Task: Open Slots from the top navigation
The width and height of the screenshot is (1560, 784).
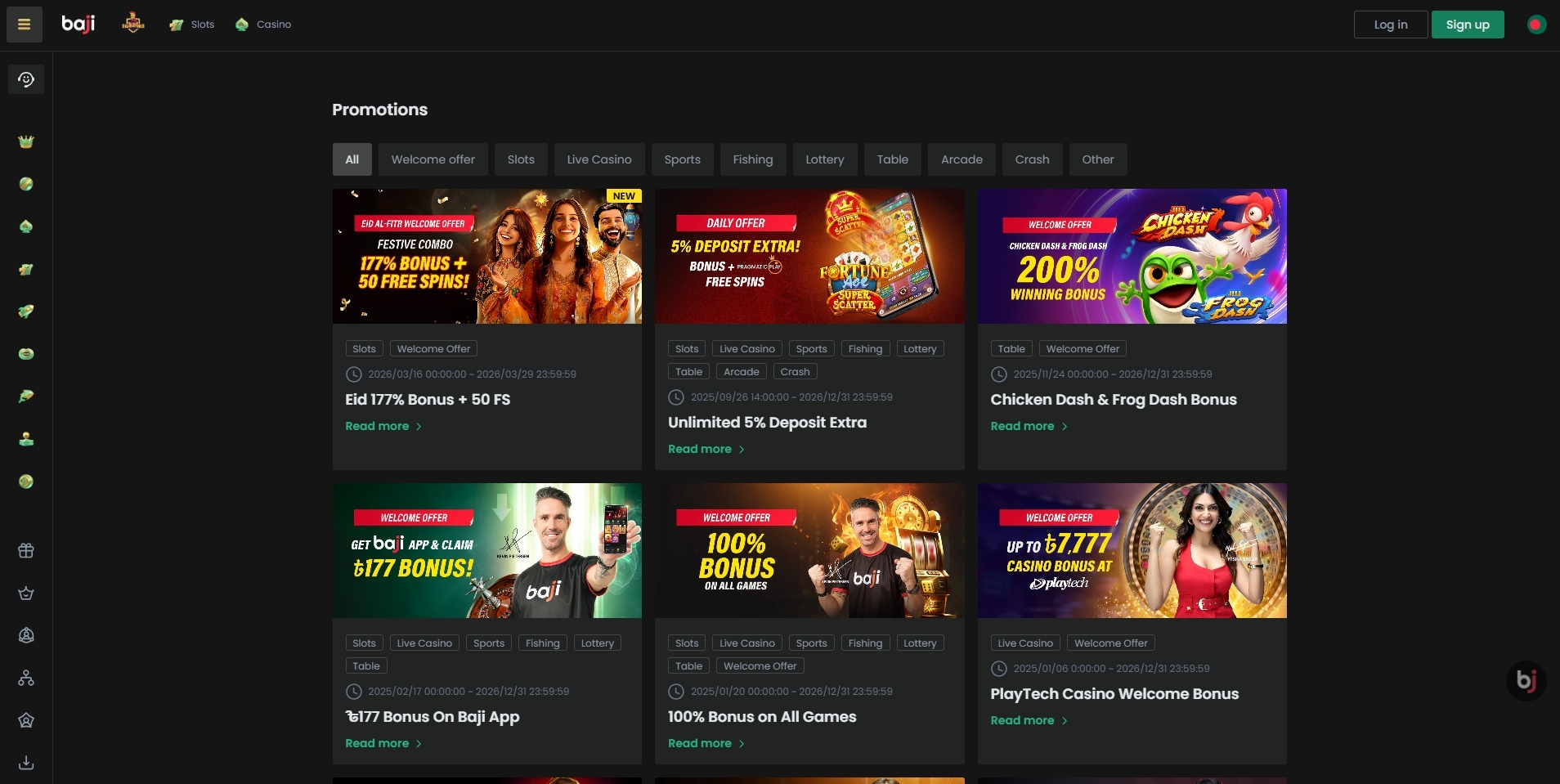Action: 192,25
